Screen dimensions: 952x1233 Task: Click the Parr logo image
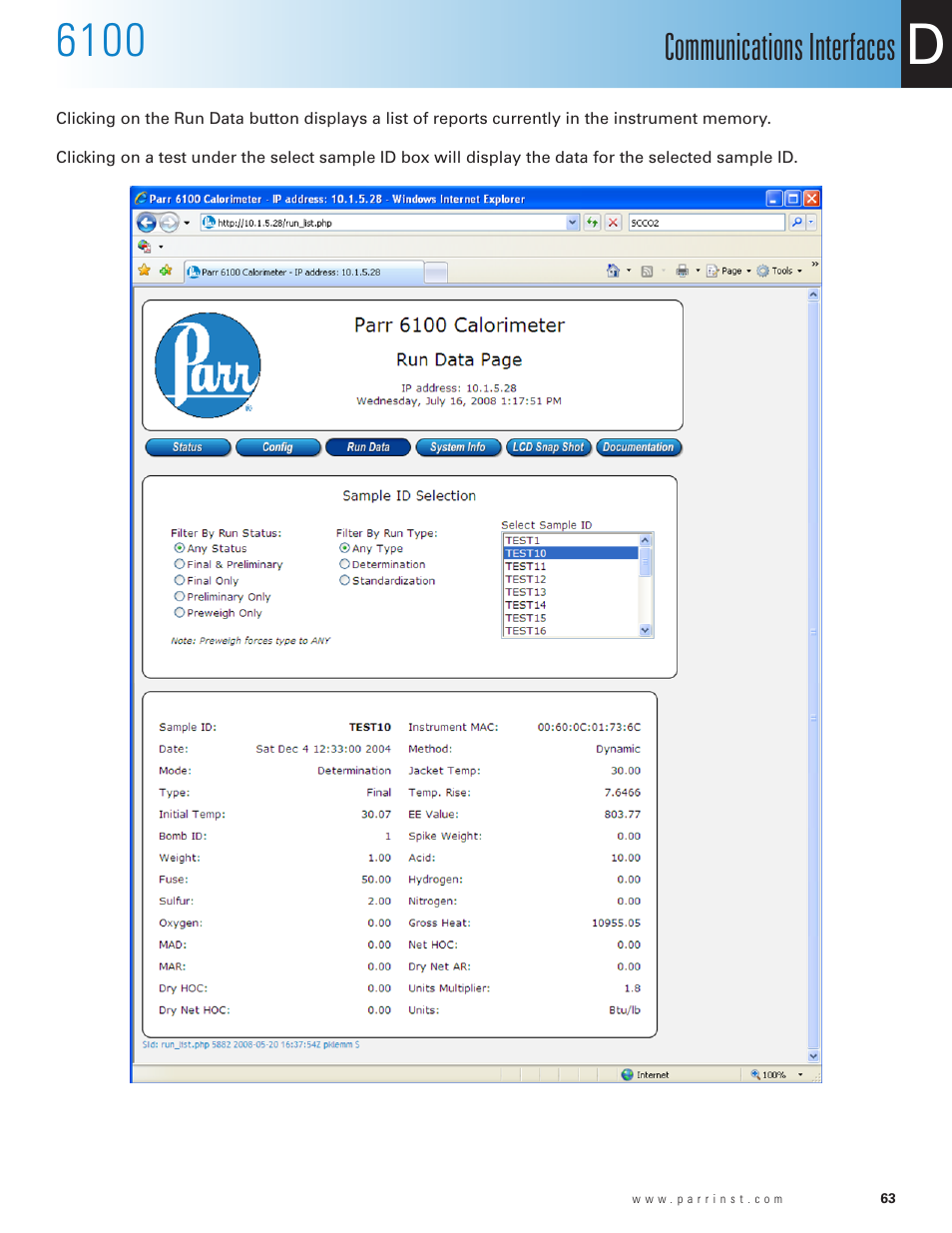point(209,364)
